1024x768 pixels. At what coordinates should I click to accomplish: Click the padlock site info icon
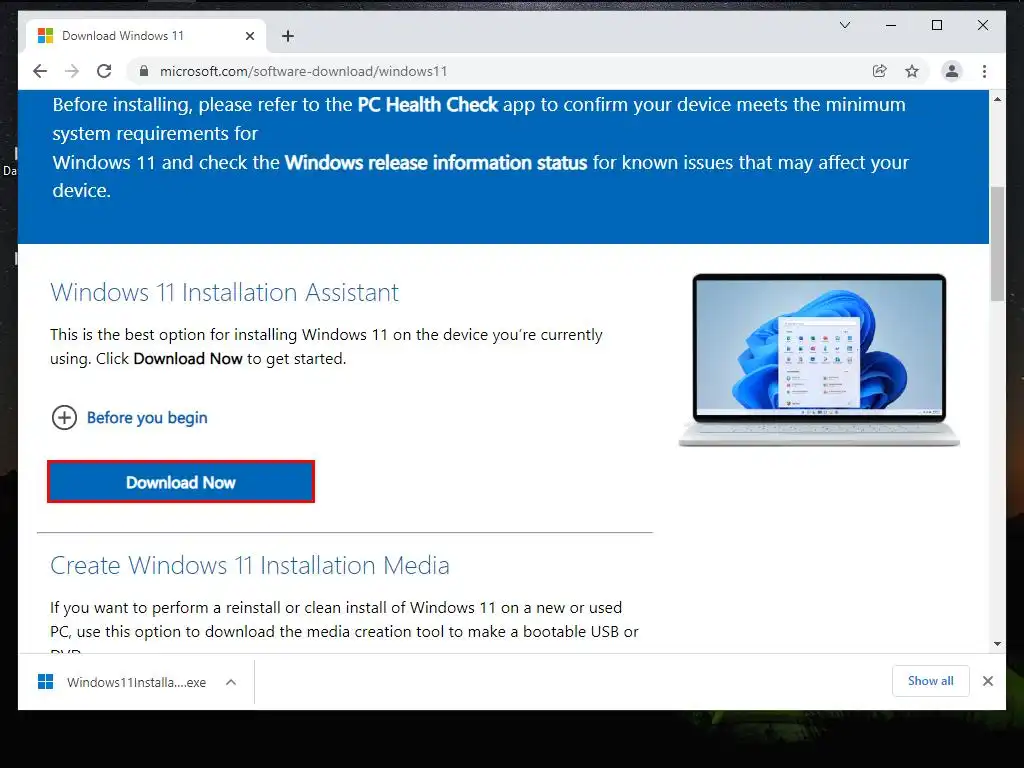pyautogui.click(x=144, y=71)
